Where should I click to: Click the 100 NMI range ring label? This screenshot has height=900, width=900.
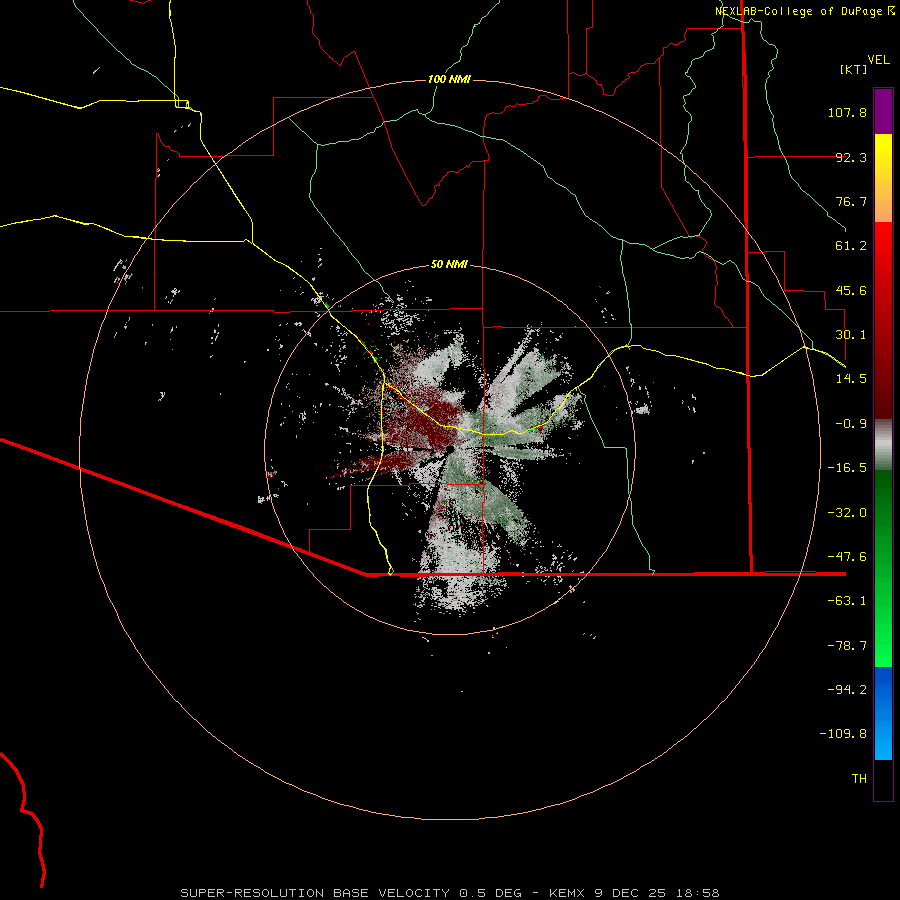[449, 79]
